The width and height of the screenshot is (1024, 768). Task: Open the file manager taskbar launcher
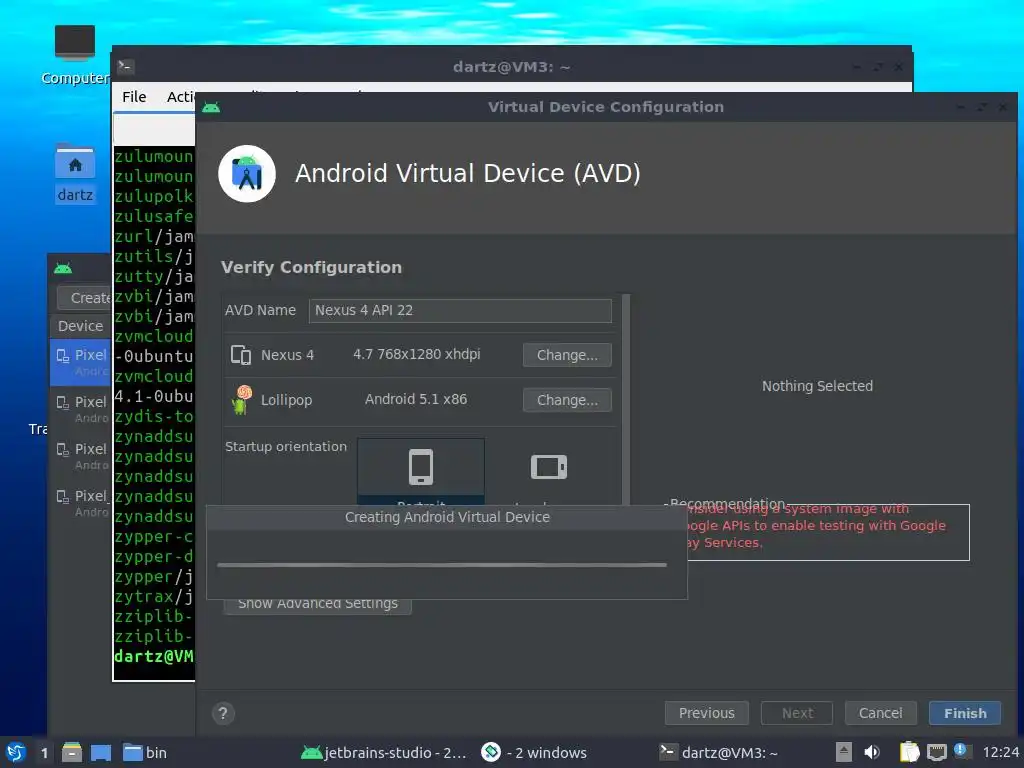pos(72,752)
